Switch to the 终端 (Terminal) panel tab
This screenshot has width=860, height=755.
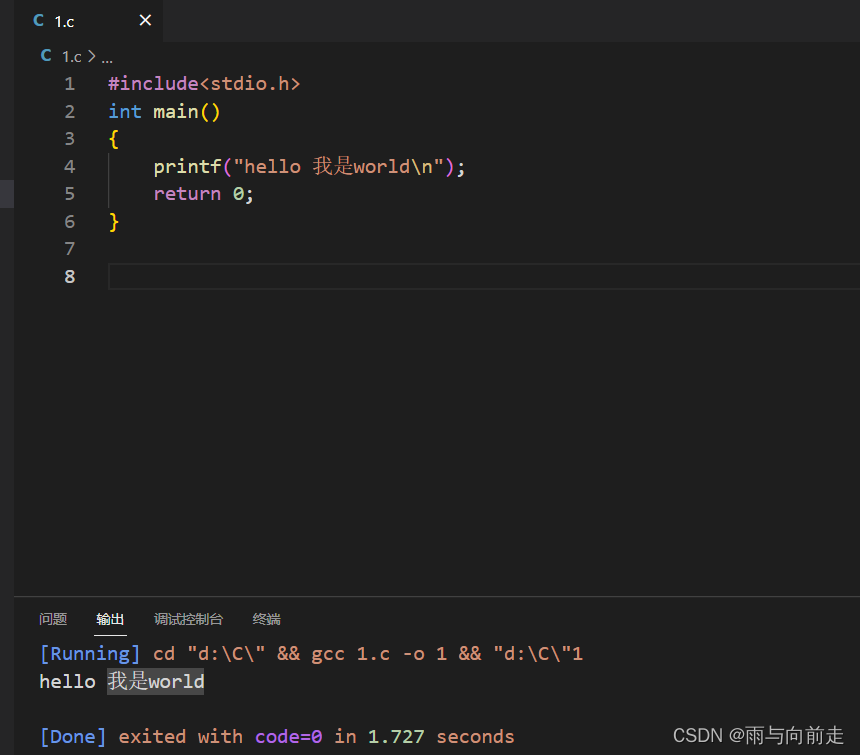click(266, 619)
